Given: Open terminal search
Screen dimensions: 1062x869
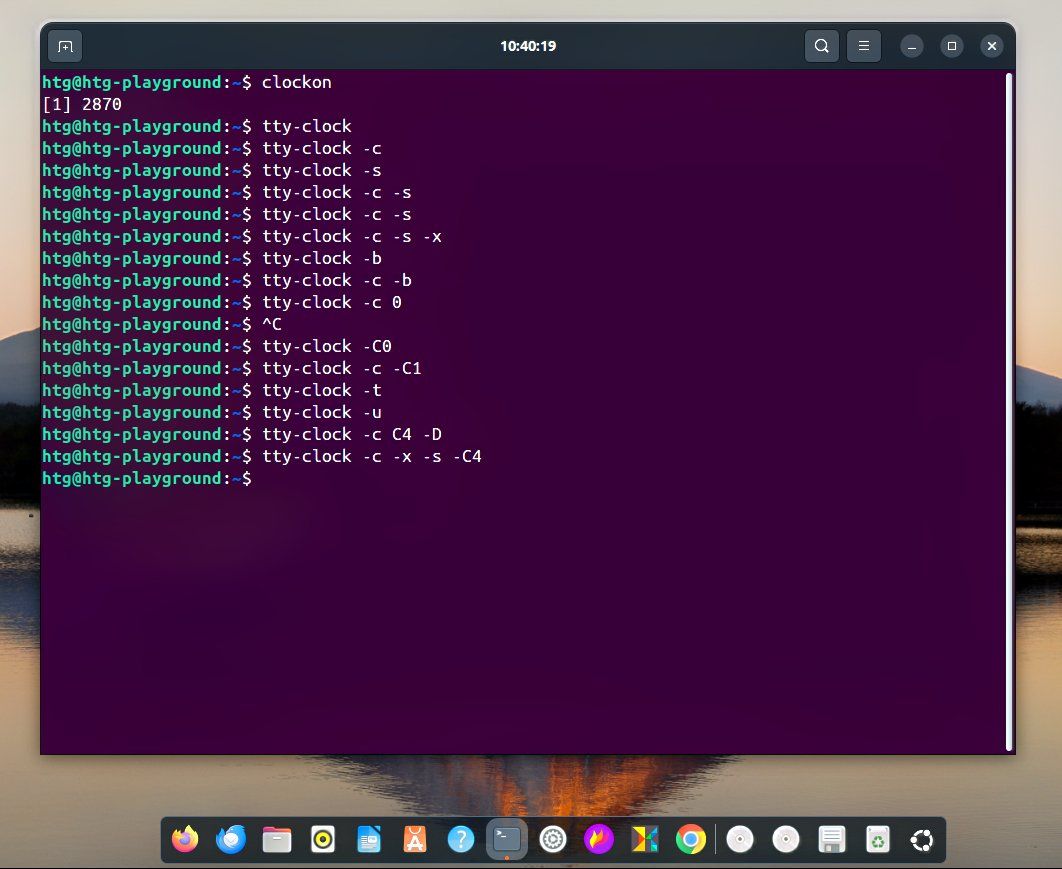Looking at the screenshot, I should 822,46.
